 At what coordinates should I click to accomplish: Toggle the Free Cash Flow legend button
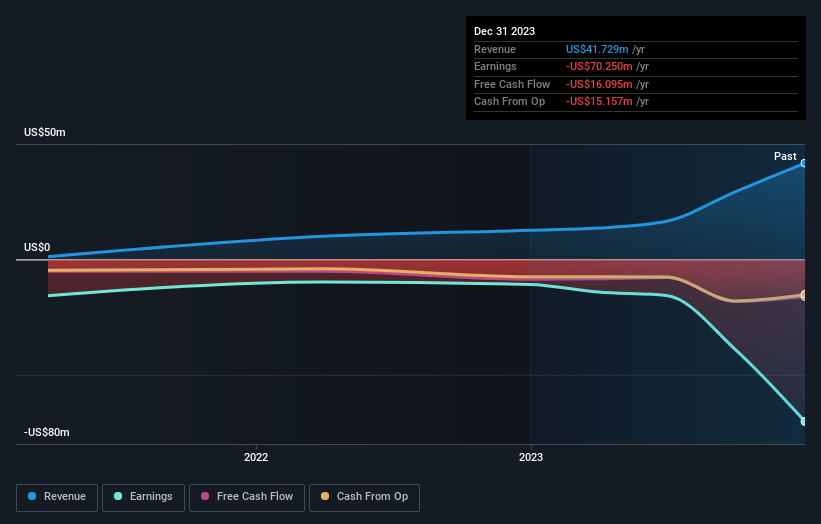(x=247, y=497)
